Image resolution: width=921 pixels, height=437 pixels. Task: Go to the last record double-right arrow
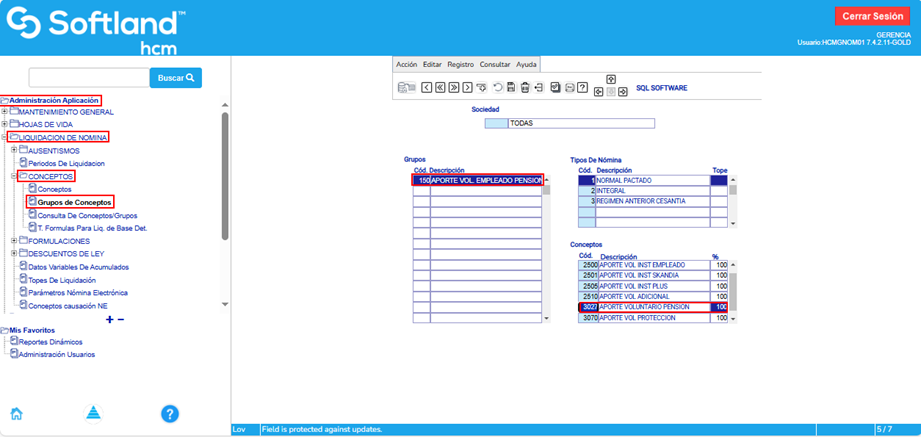(454, 88)
